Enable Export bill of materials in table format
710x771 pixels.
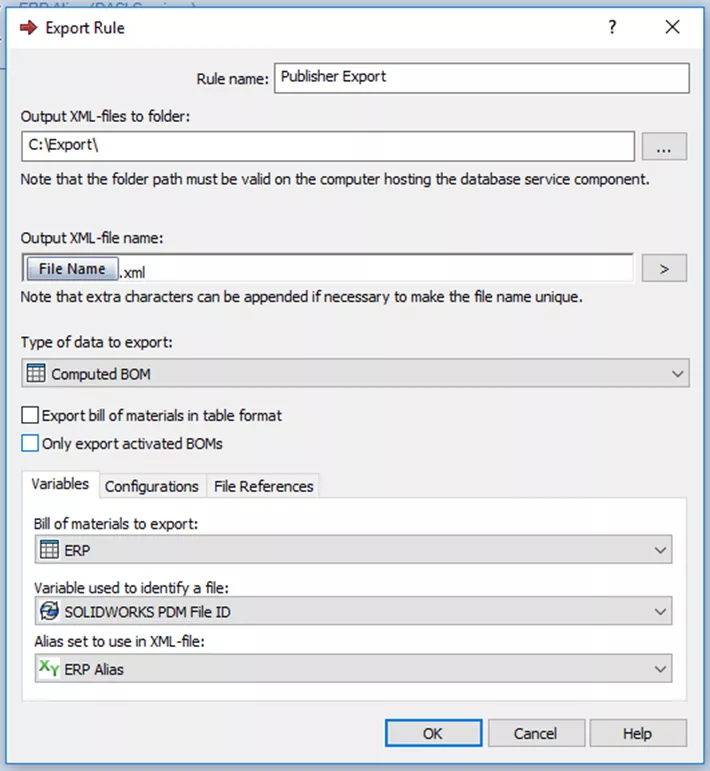pyautogui.click(x=30, y=415)
